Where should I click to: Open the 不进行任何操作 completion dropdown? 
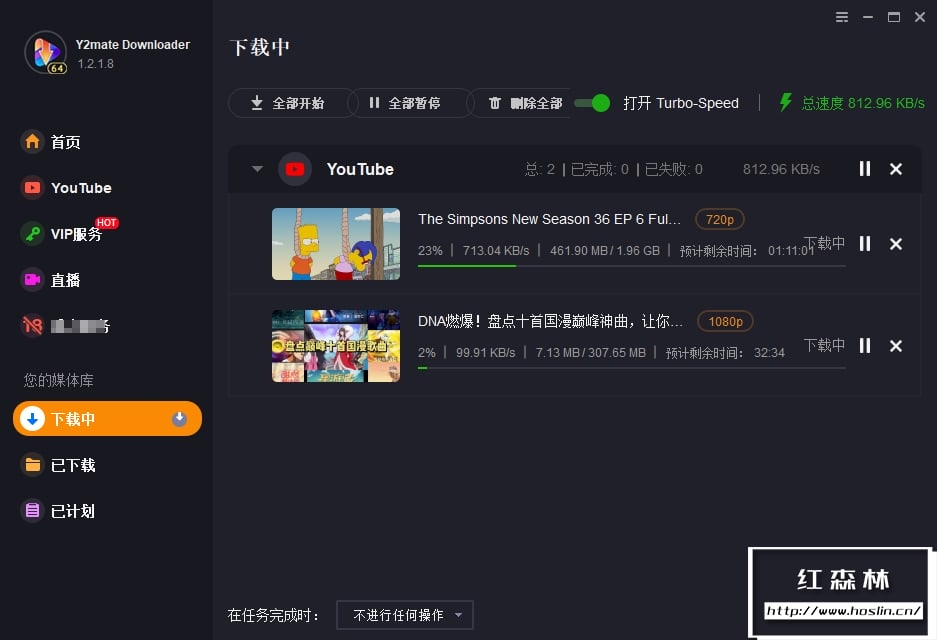405,615
